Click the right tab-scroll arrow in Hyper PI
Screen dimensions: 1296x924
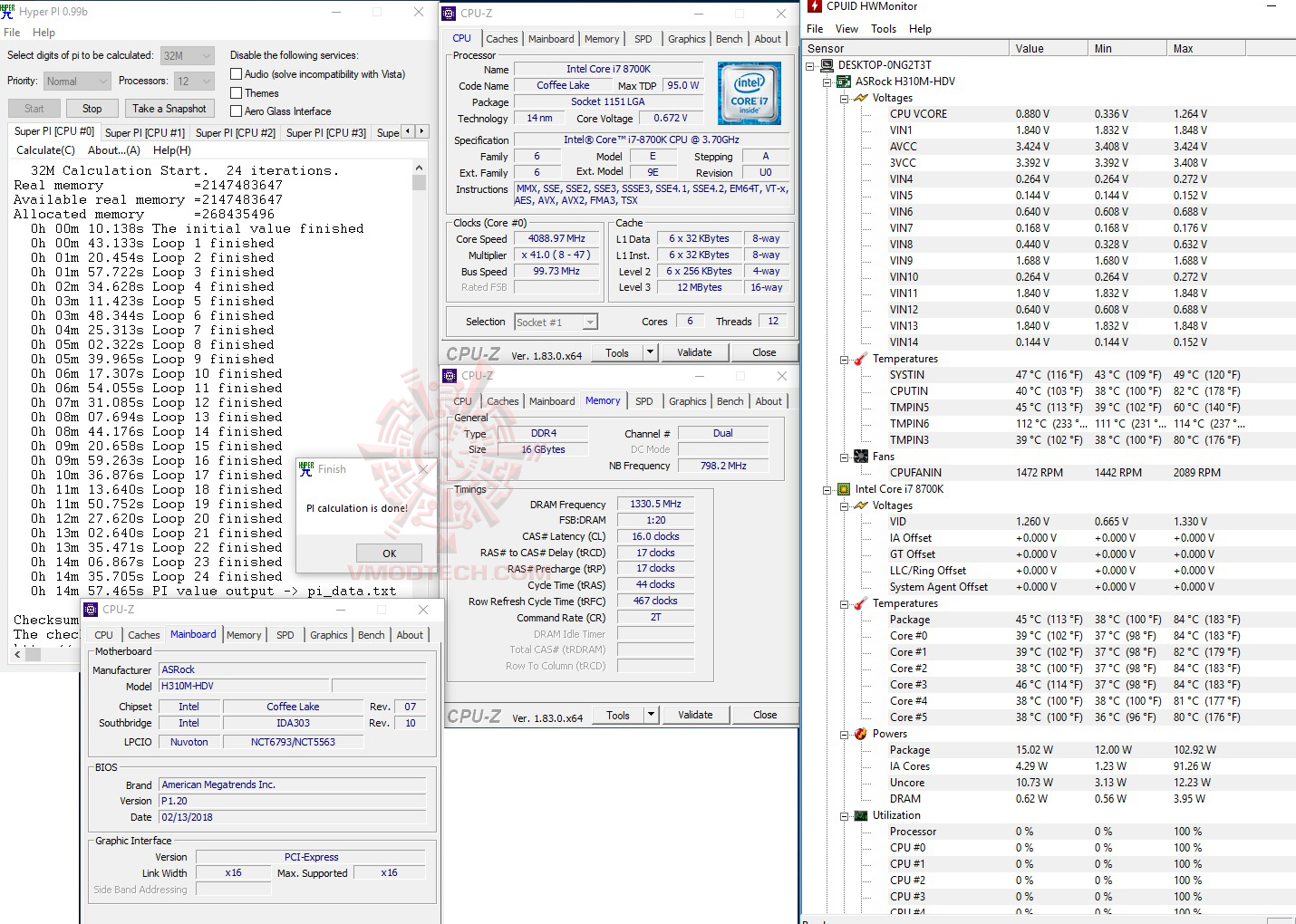click(421, 131)
